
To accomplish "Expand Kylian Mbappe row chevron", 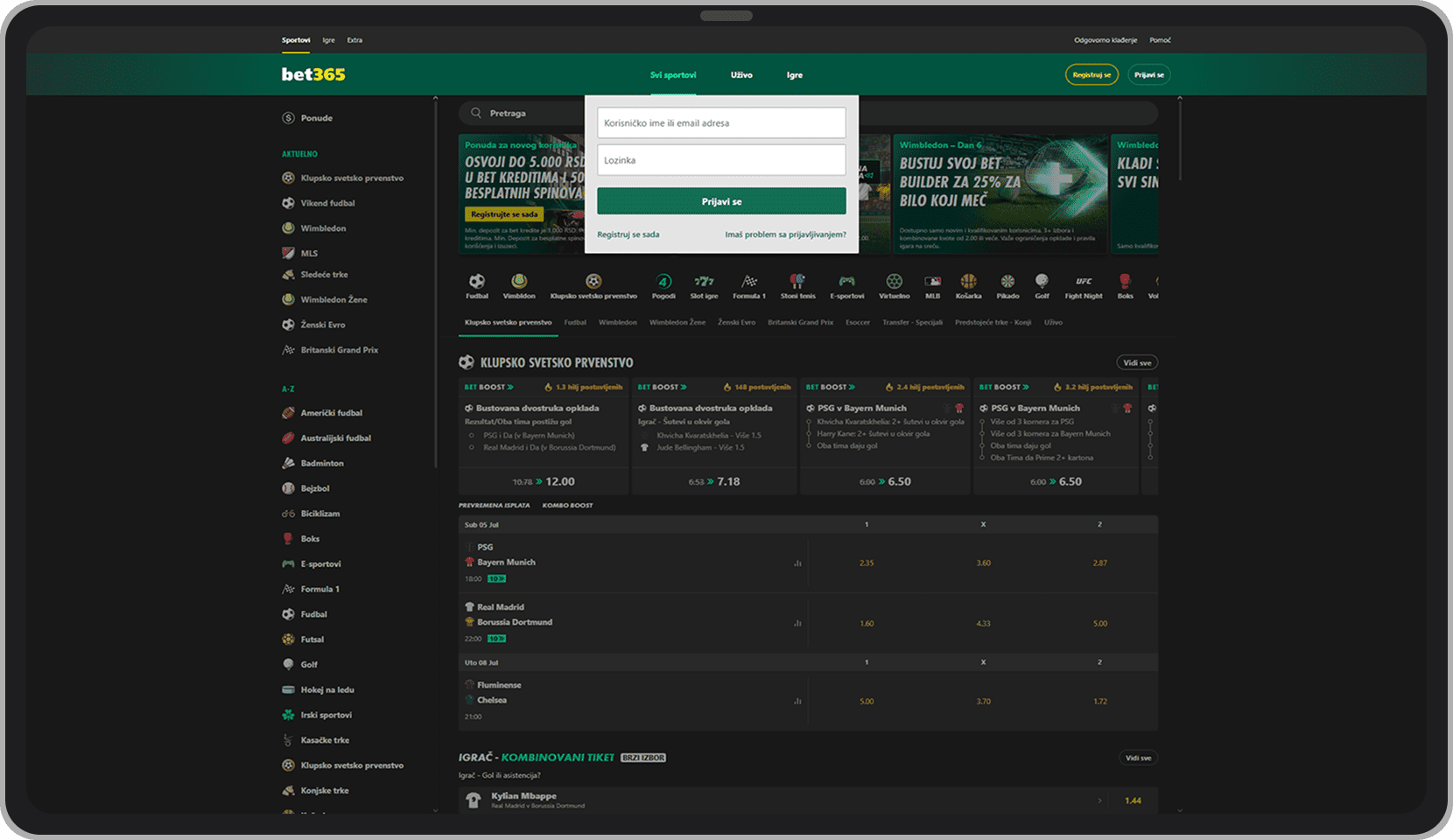I will 1099,801.
